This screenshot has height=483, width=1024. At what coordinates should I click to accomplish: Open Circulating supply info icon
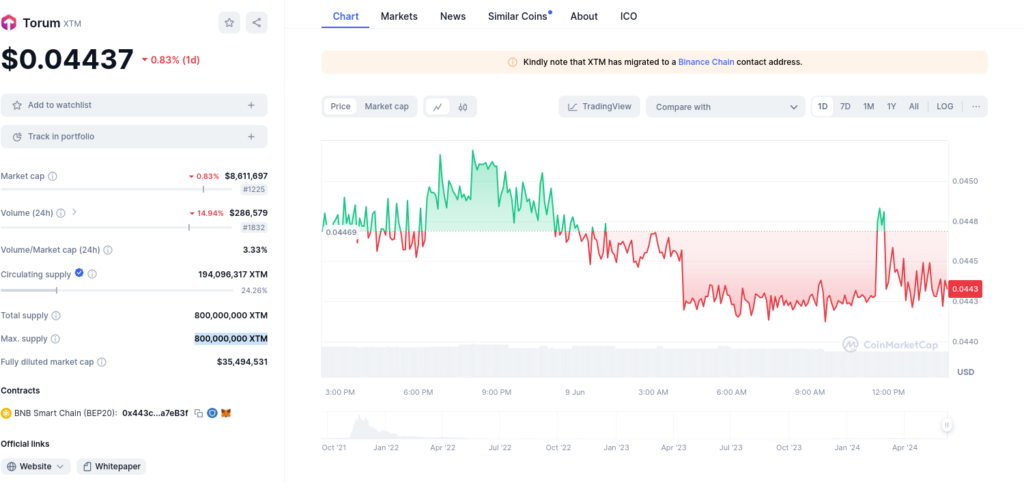click(92, 274)
